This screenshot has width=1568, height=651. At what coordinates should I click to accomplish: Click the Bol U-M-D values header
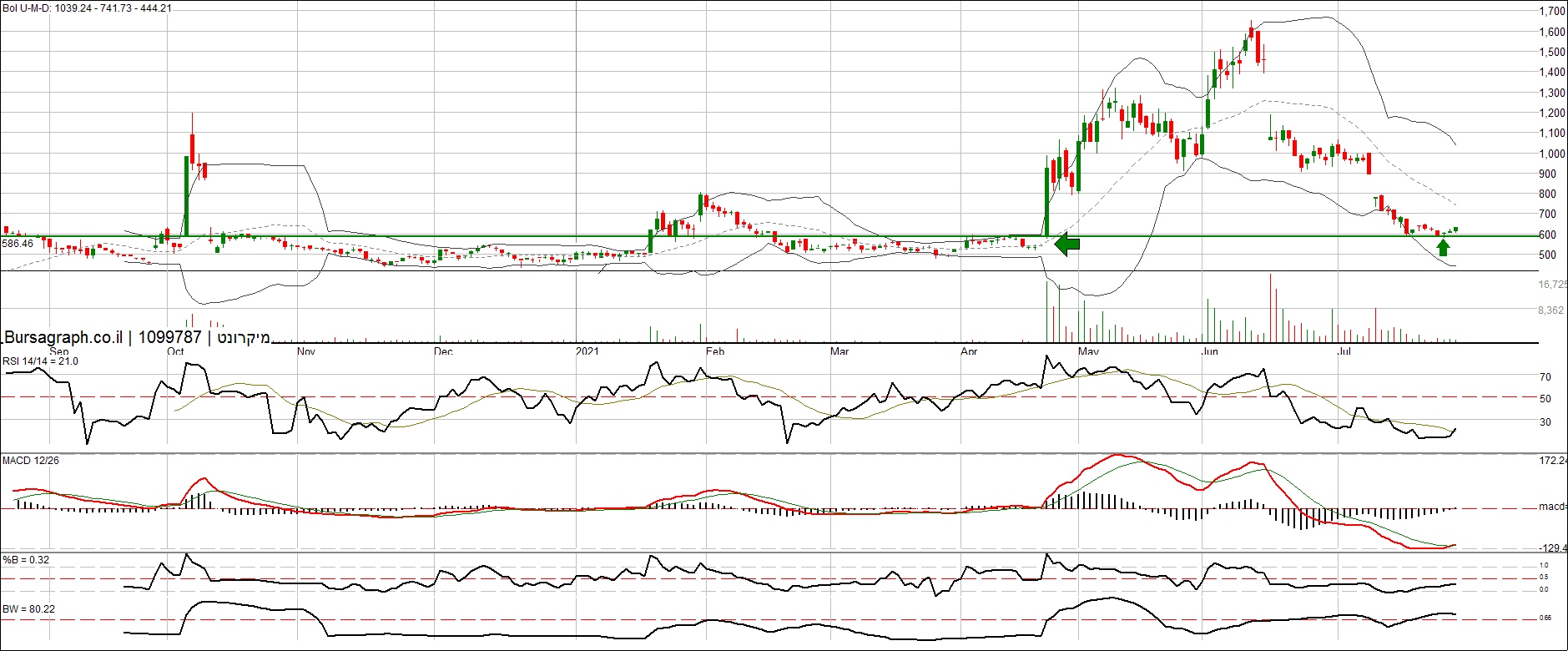click(x=87, y=8)
